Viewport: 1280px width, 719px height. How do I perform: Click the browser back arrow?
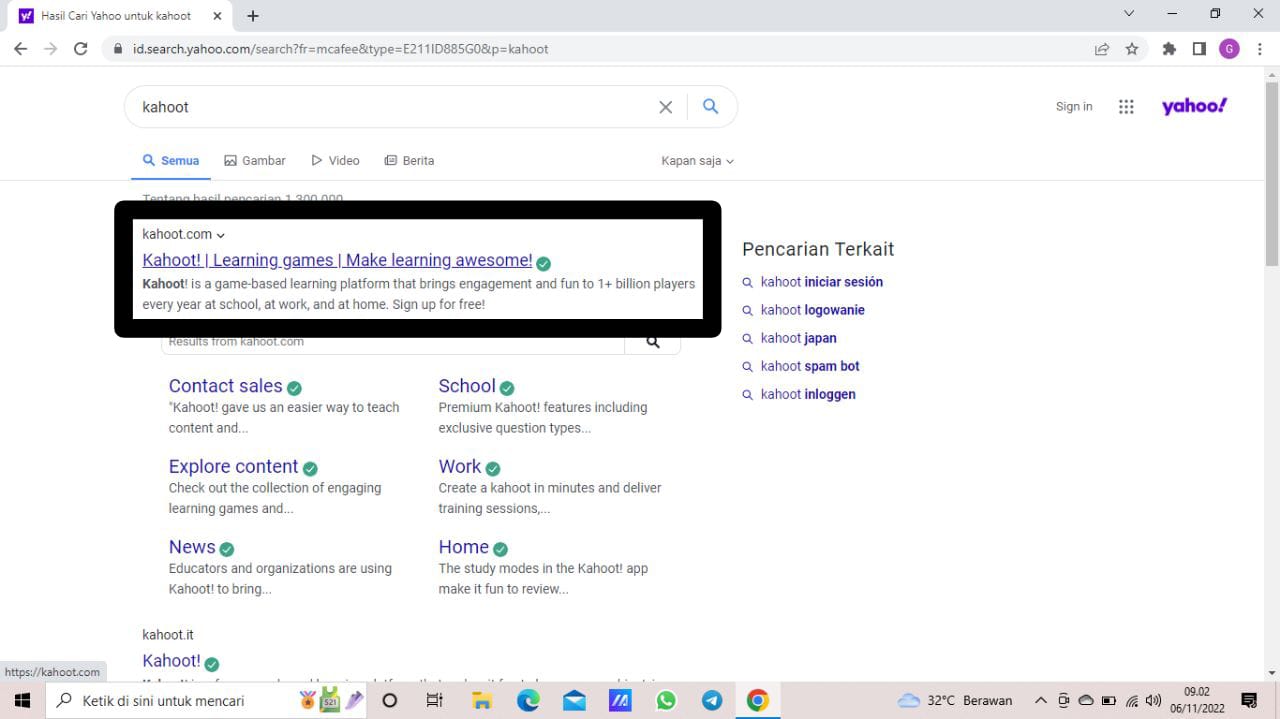pyautogui.click(x=20, y=48)
